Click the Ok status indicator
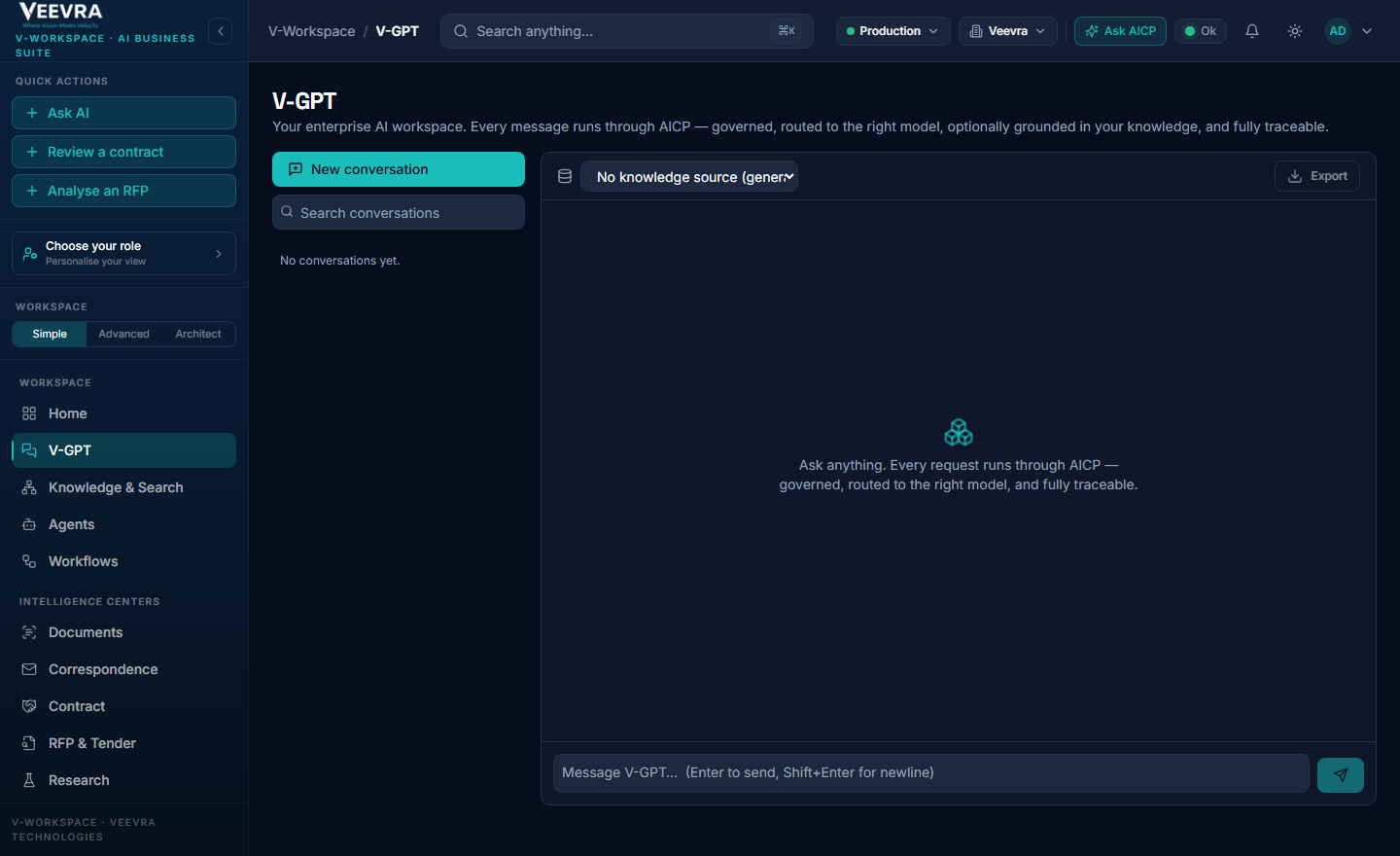The width and height of the screenshot is (1400, 856). pyautogui.click(x=1201, y=31)
